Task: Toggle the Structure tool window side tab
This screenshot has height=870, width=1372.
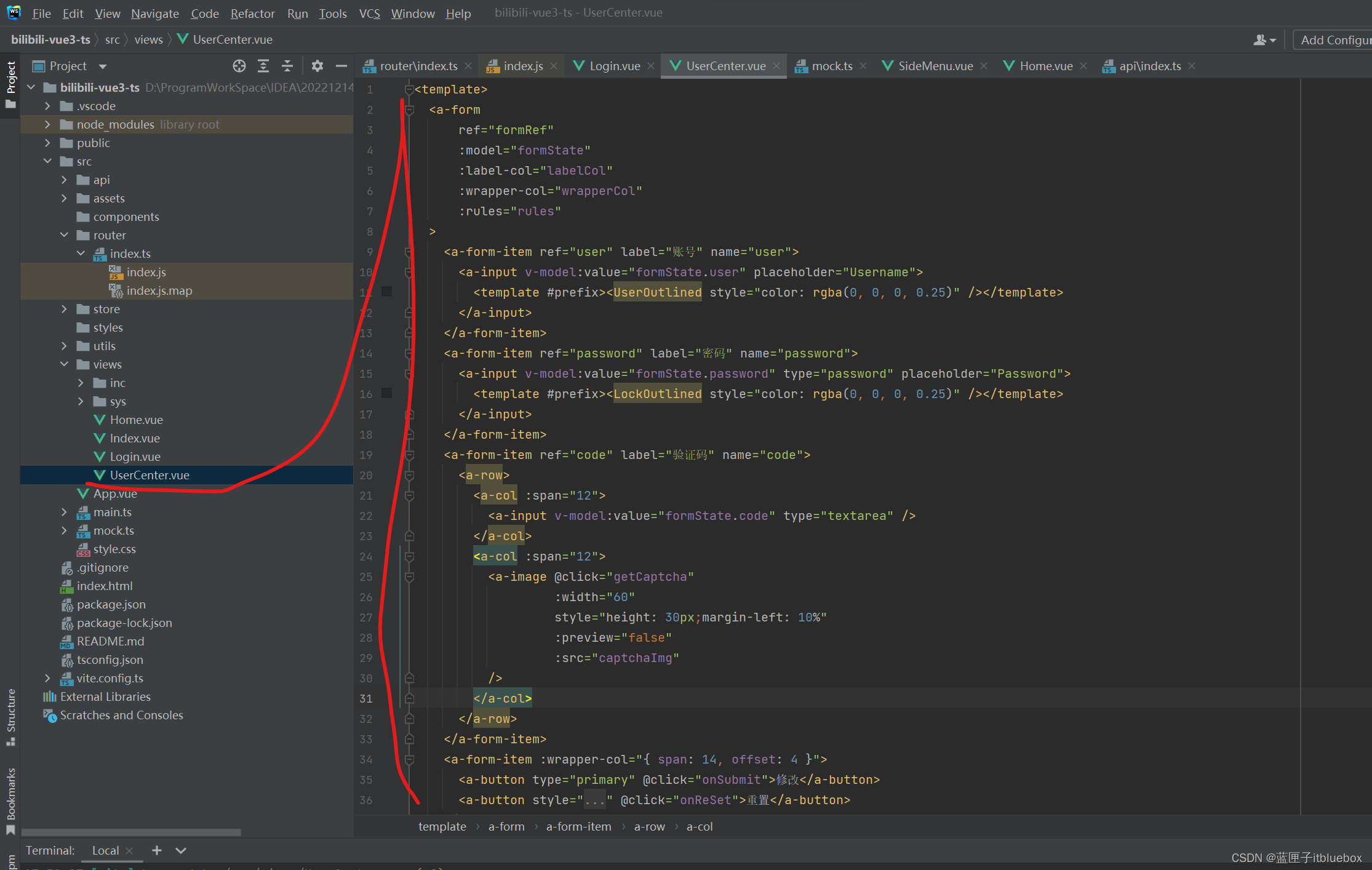Action: pos(10,717)
